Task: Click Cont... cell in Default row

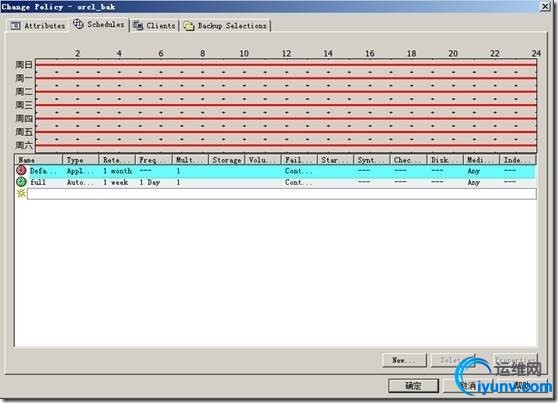Action: coord(298,171)
